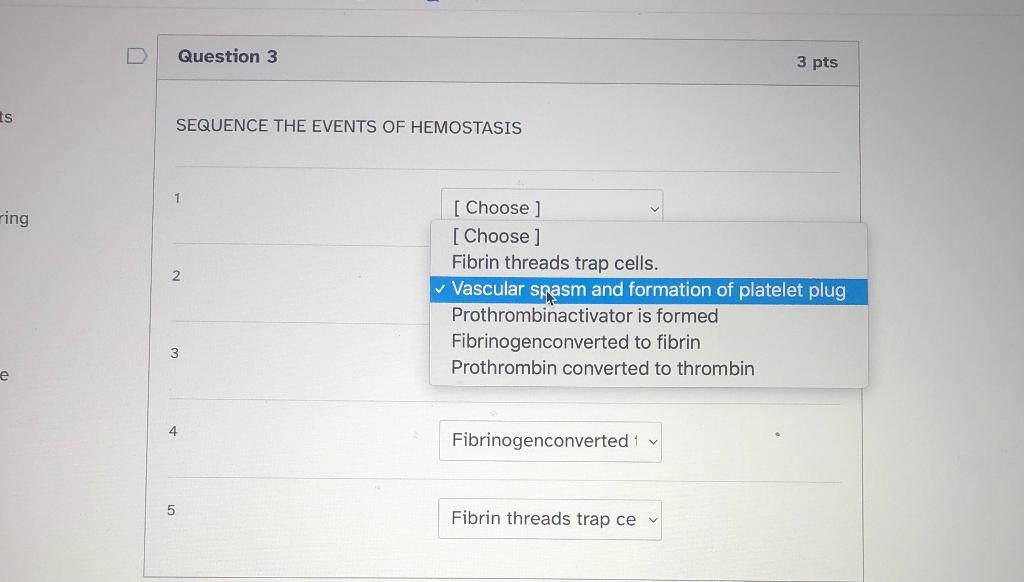Expand the [ Choose ] selector at top
This screenshot has width=1024, height=582.
[551, 207]
